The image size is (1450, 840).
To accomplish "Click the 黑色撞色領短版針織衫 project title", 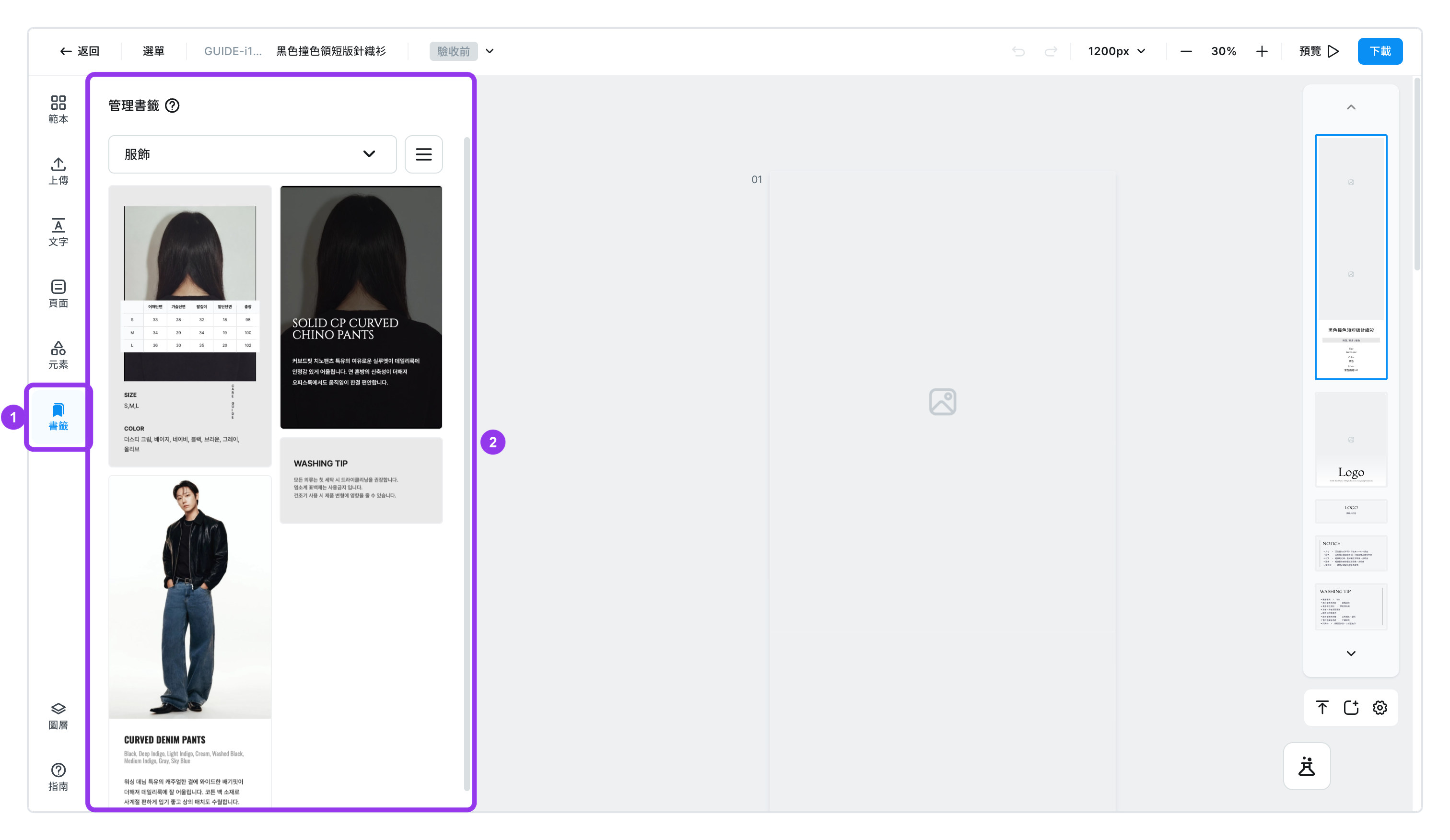I will click(331, 51).
